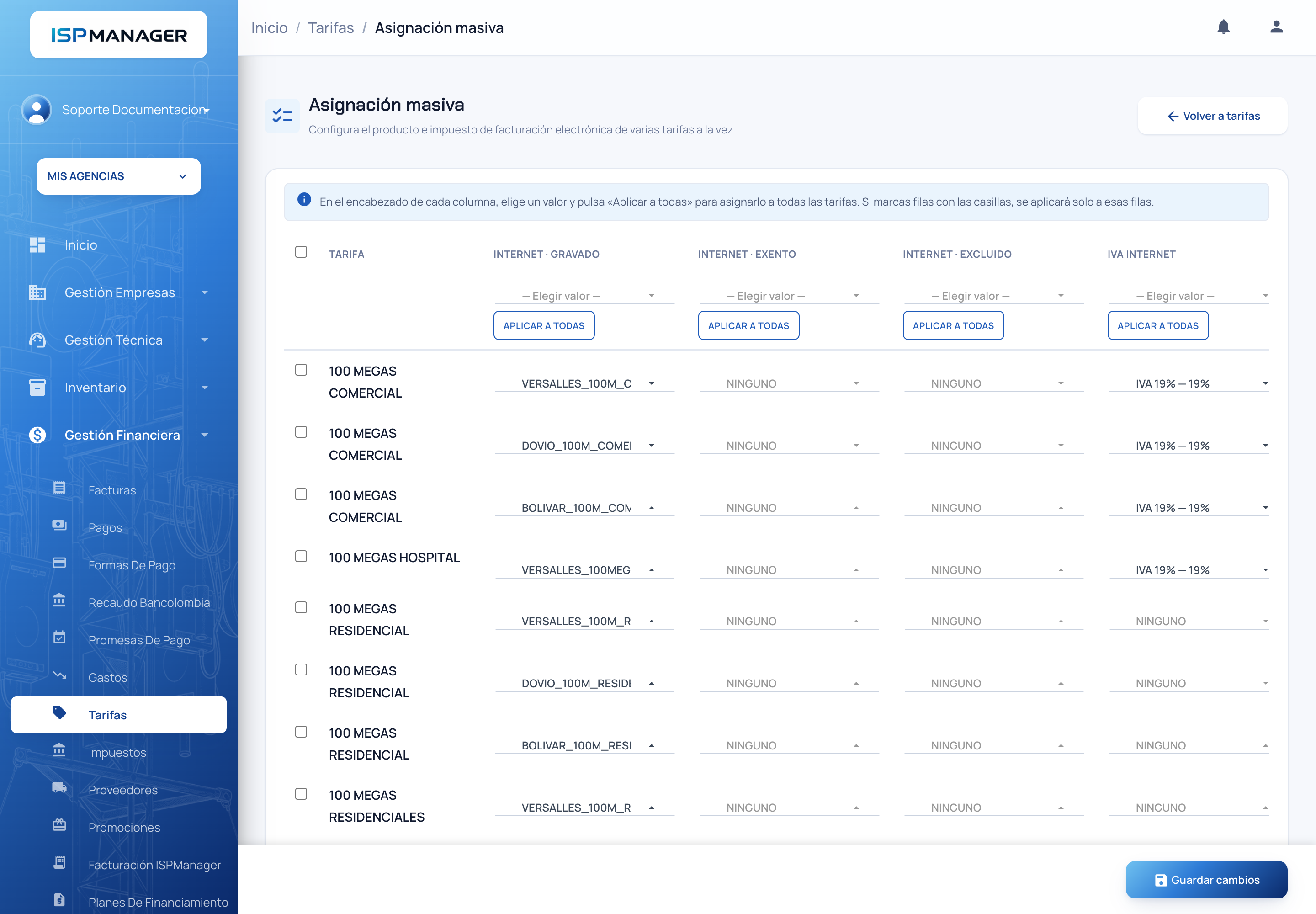Go to Tarifas breadcrumb link
This screenshot has width=1316, height=914.
[x=331, y=27]
